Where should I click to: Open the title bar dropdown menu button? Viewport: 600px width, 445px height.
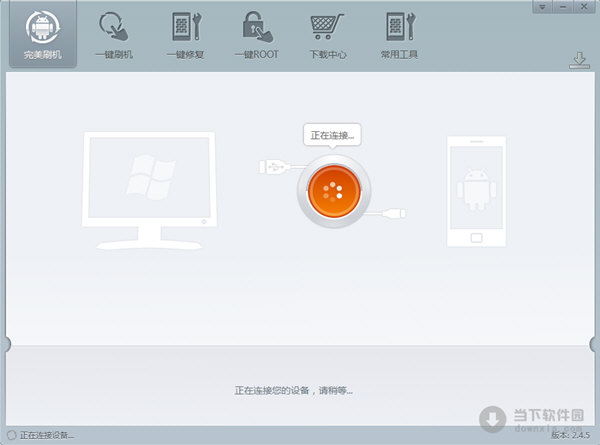pyautogui.click(x=542, y=7)
